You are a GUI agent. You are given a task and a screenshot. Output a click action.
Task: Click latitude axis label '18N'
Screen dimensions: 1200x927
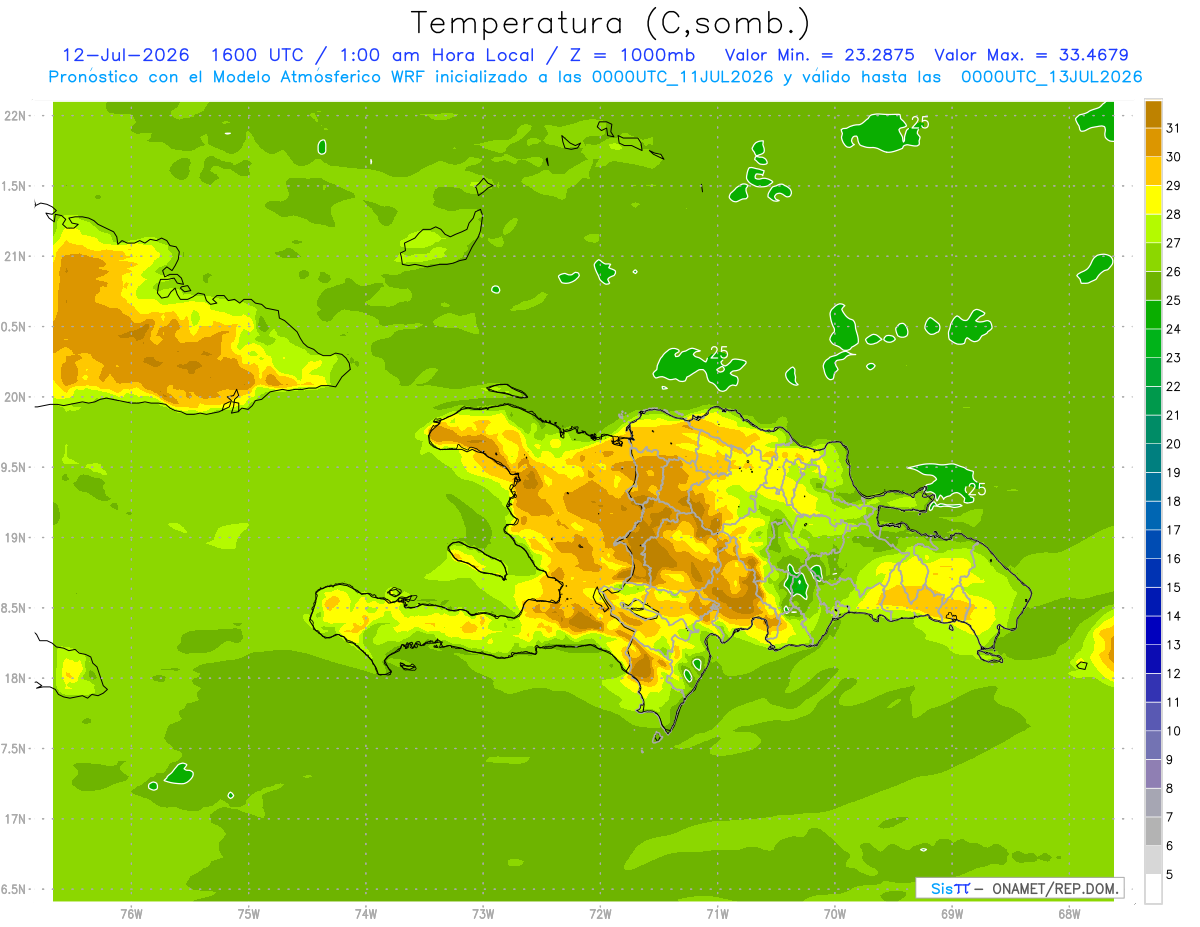[x=16, y=678]
